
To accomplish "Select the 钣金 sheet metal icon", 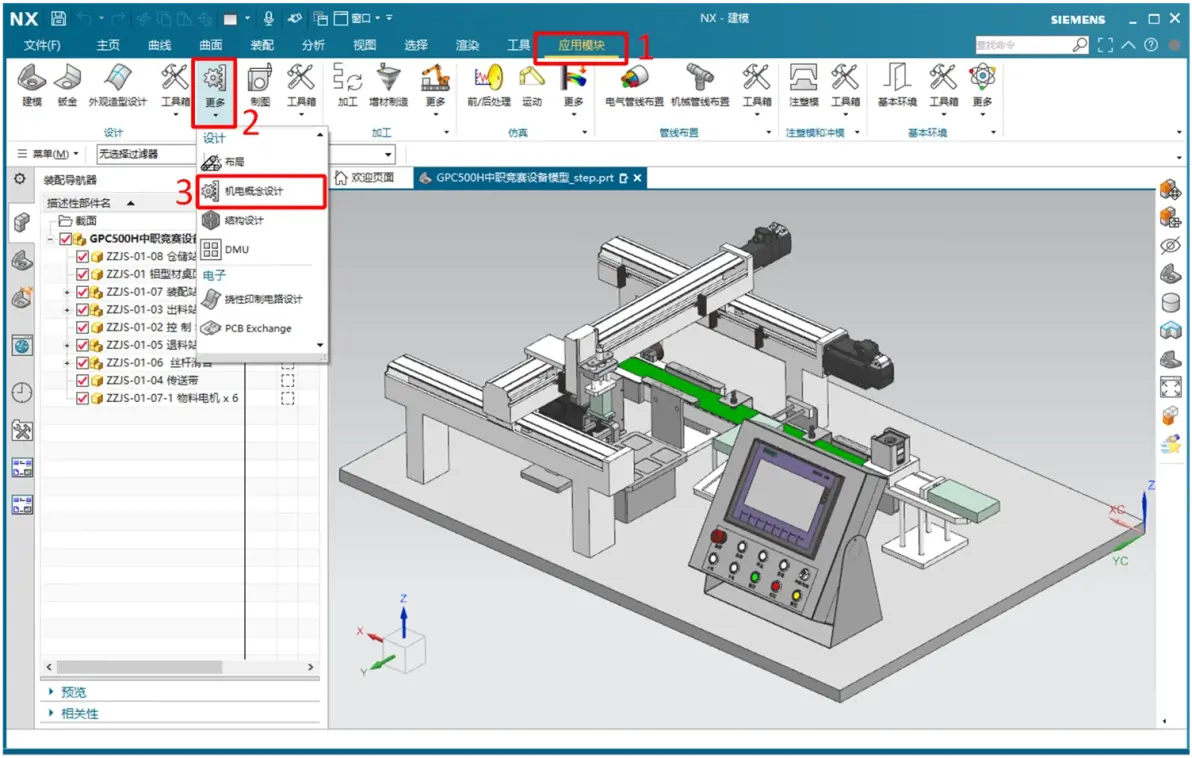I will point(67,85).
